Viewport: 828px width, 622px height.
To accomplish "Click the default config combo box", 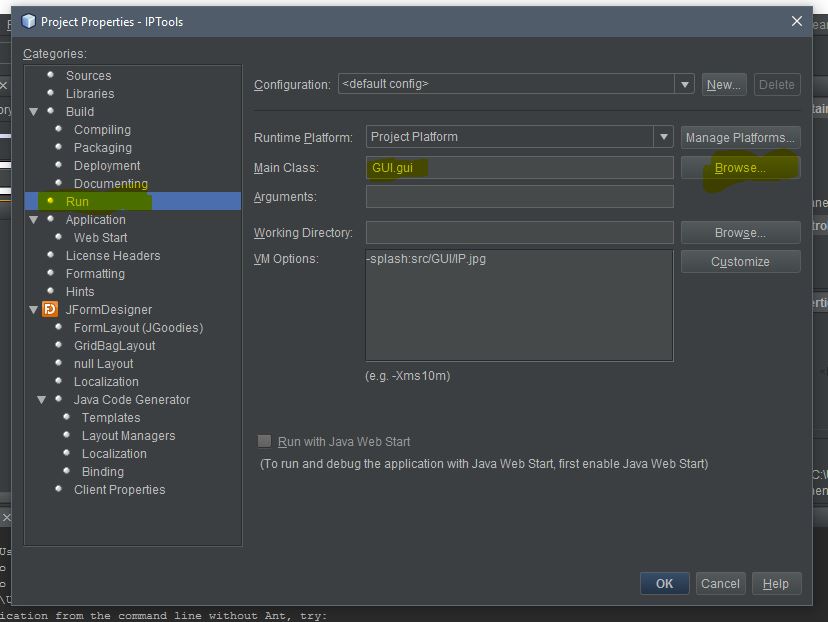I will [516, 84].
